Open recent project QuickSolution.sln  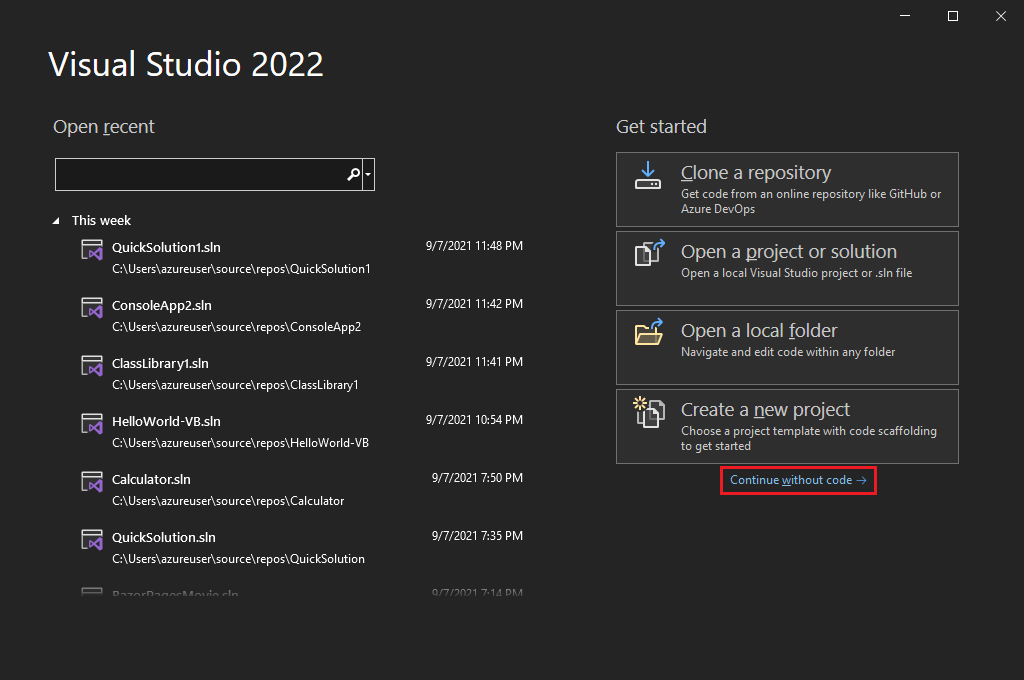pyautogui.click(x=166, y=537)
